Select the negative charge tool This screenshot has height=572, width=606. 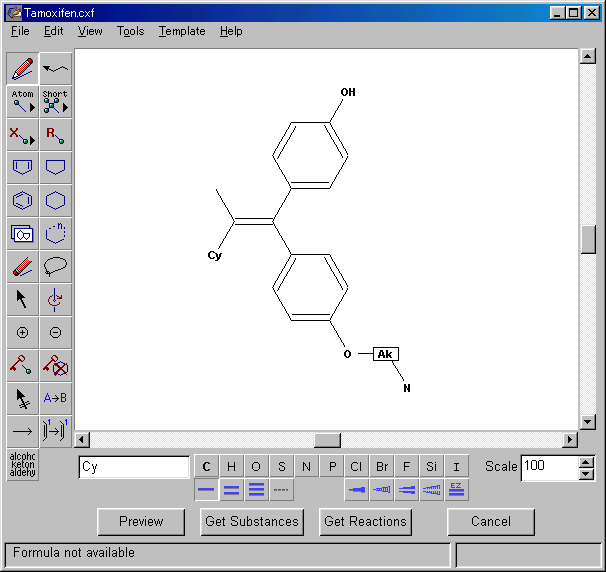[56, 332]
